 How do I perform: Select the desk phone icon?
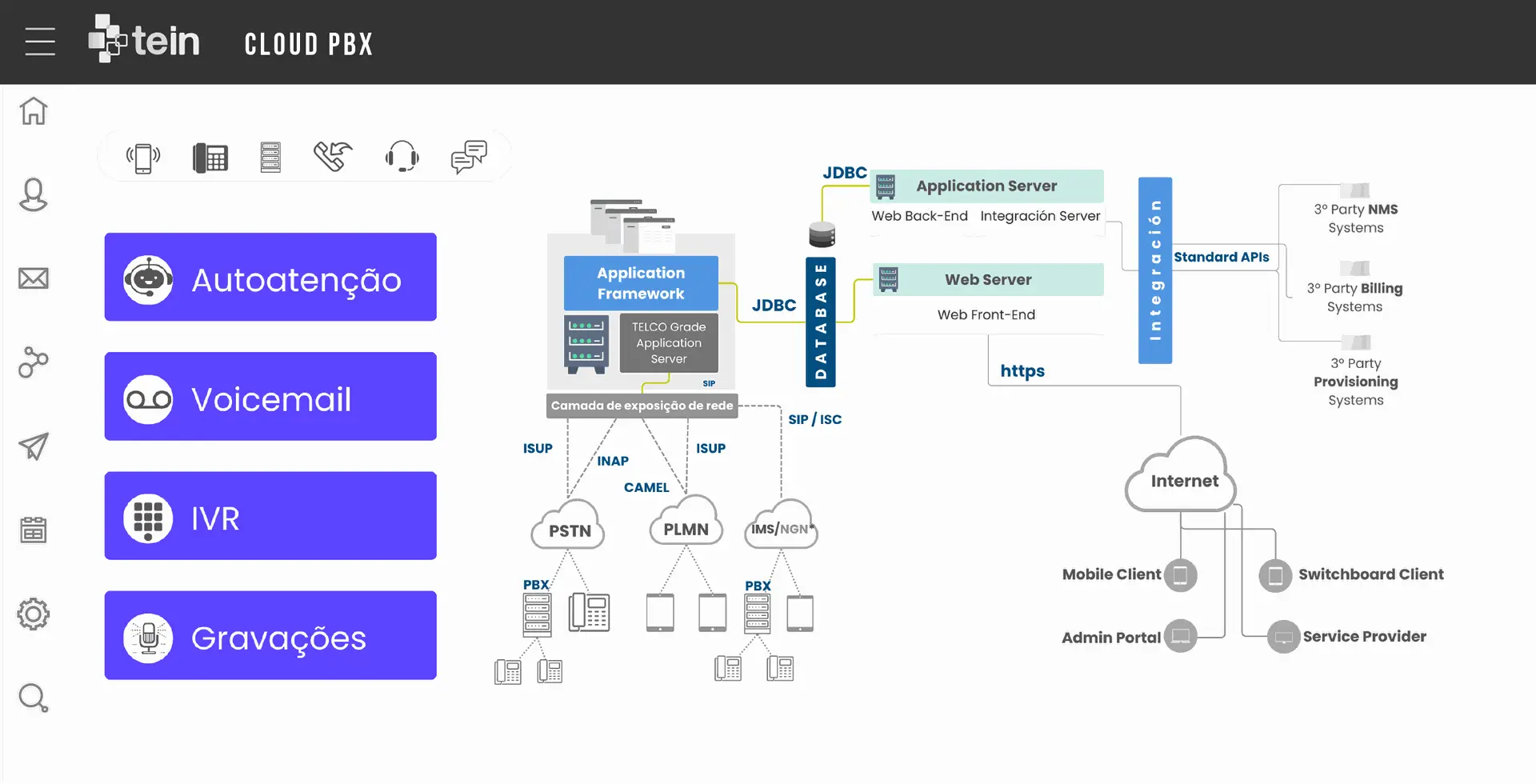(210, 158)
